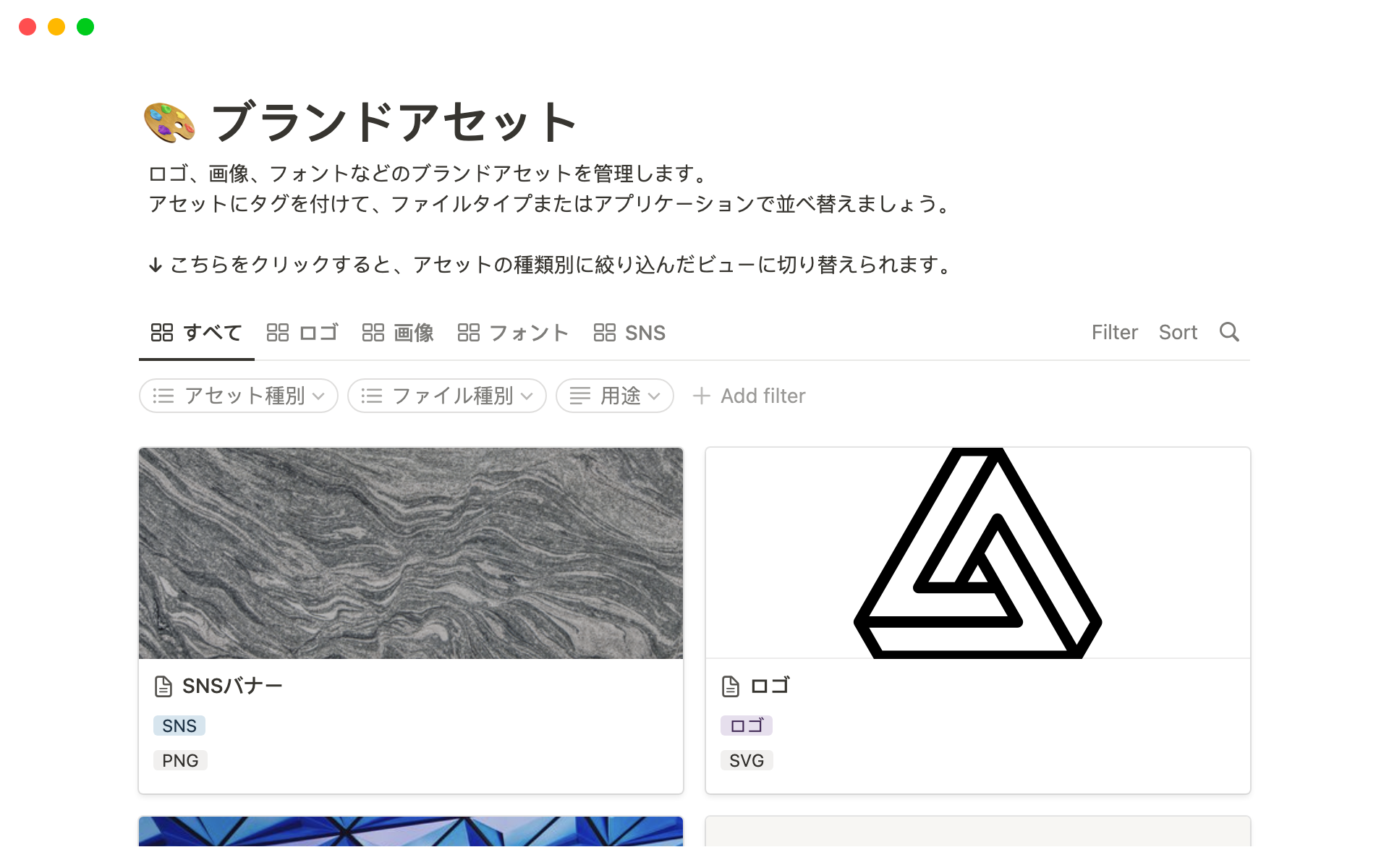The height and width of the screenshot is (868, 1389).
Task: Click the page icon beside SNSバナー
Action: tap(163, 686)
